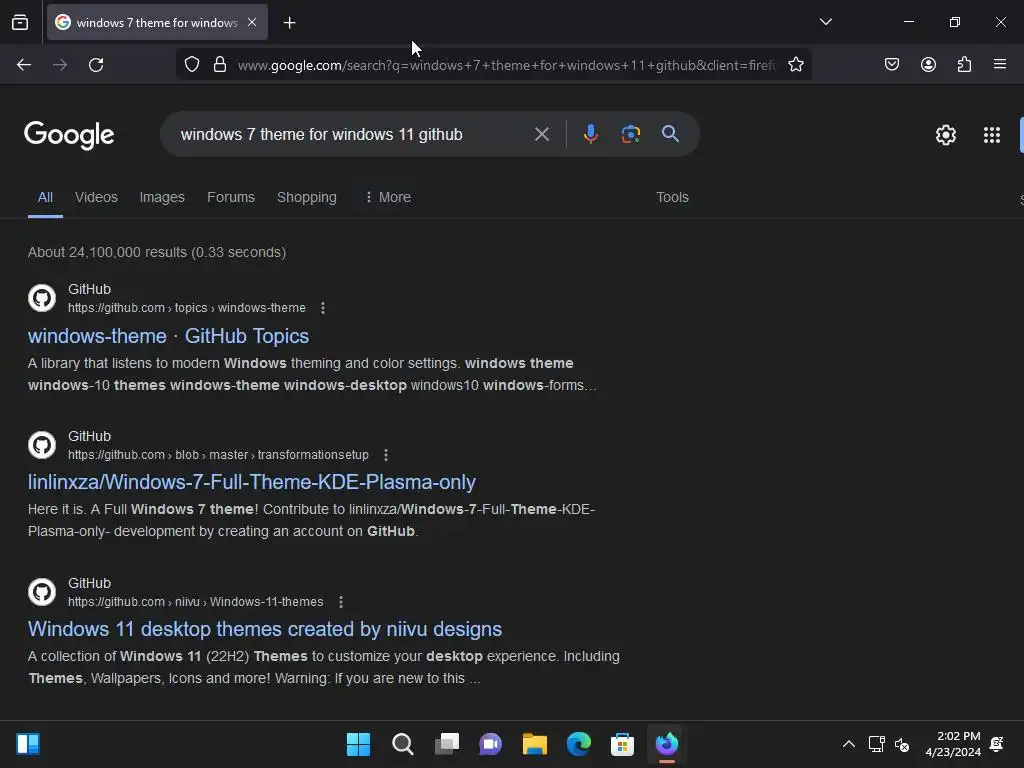Open a new tab with plus button
The image size is (1024, 768).
pos(289,23)
